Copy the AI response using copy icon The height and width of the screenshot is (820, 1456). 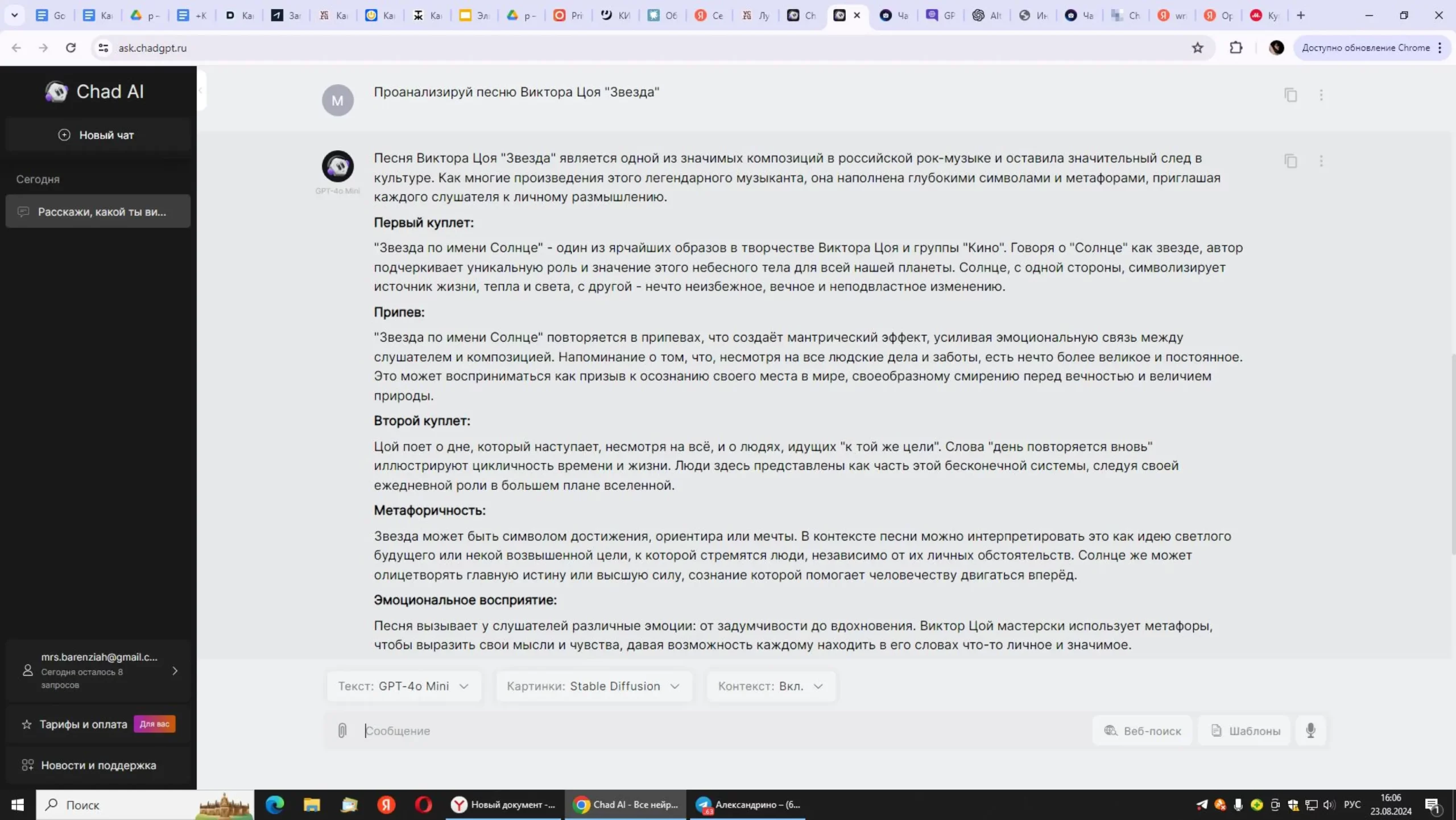tap(1290, 161)
